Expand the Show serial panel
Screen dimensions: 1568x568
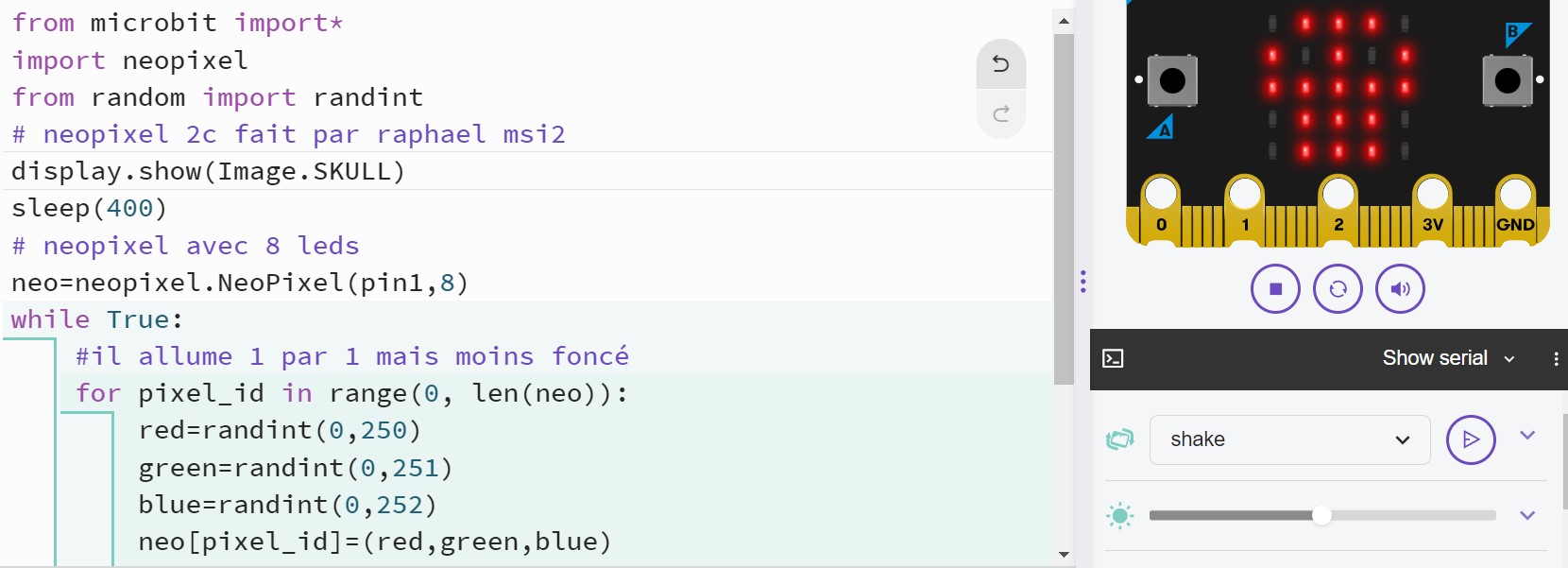(x=1448, y=358)
